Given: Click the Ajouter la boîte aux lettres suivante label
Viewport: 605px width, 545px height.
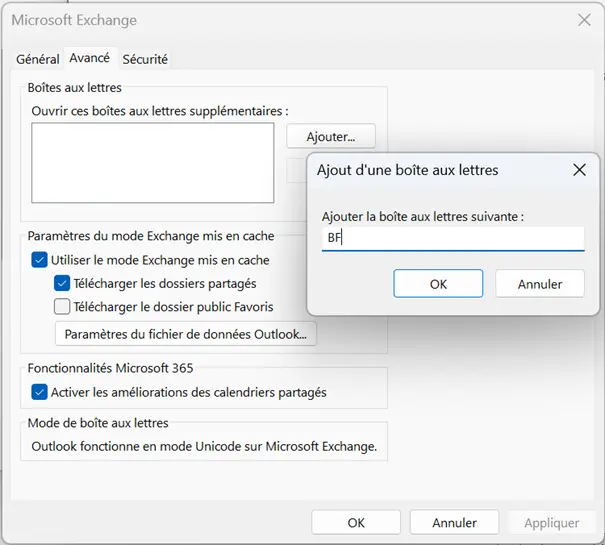Looking at the screenshot, I should 422,217.
